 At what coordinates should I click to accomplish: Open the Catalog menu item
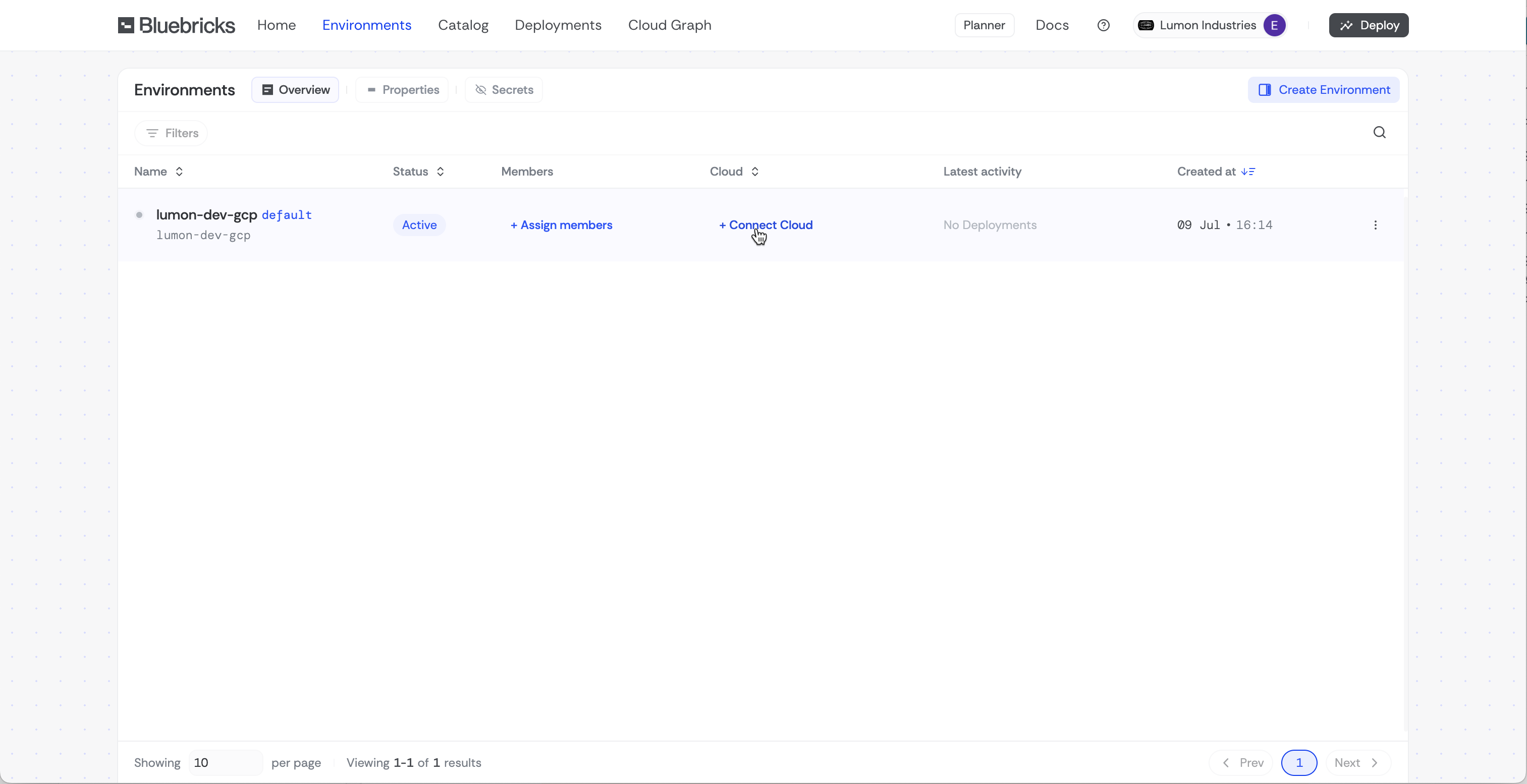tap(463, 25)
